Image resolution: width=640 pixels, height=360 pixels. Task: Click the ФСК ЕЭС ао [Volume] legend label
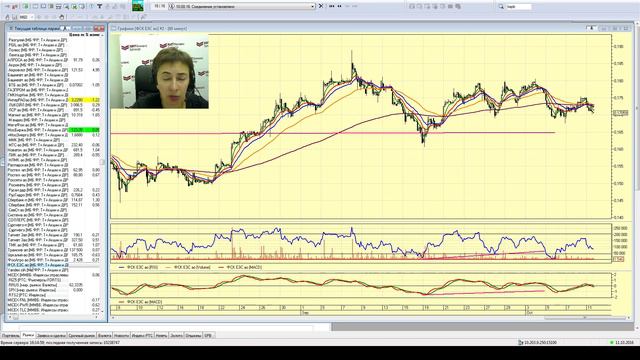(x=192, y=267)
